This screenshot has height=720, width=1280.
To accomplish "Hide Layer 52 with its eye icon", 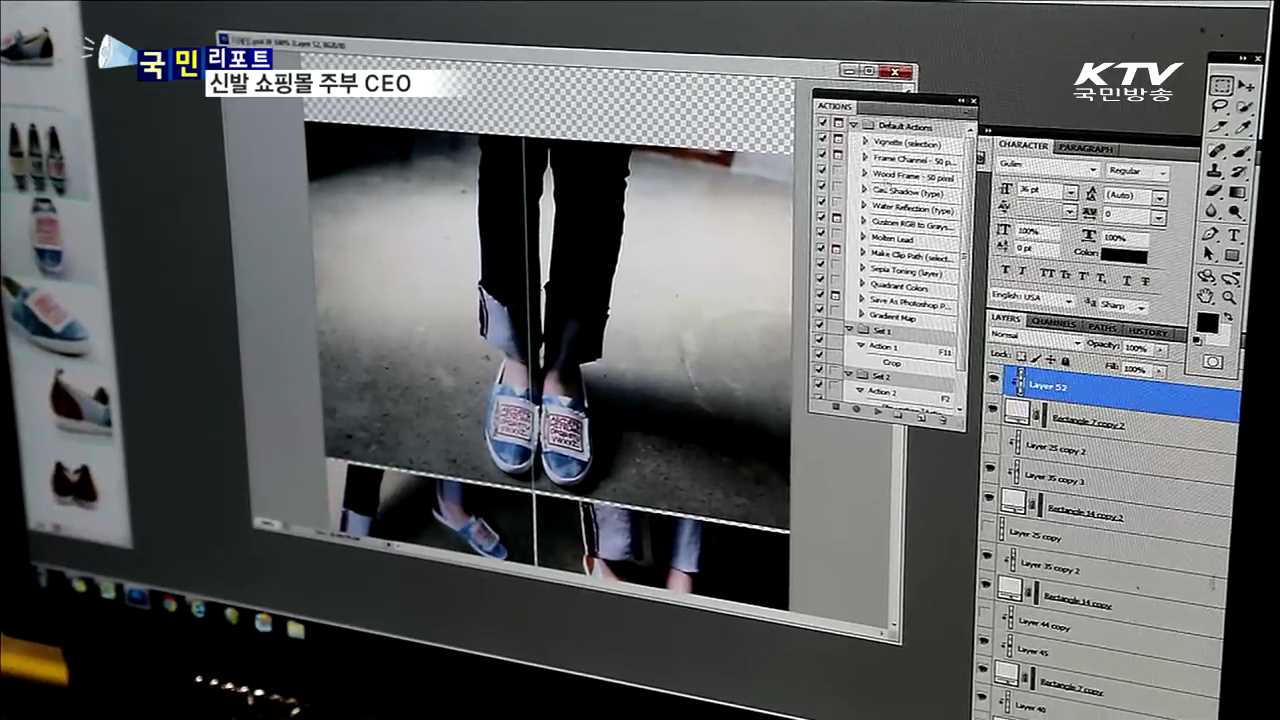I will [992, 378].
